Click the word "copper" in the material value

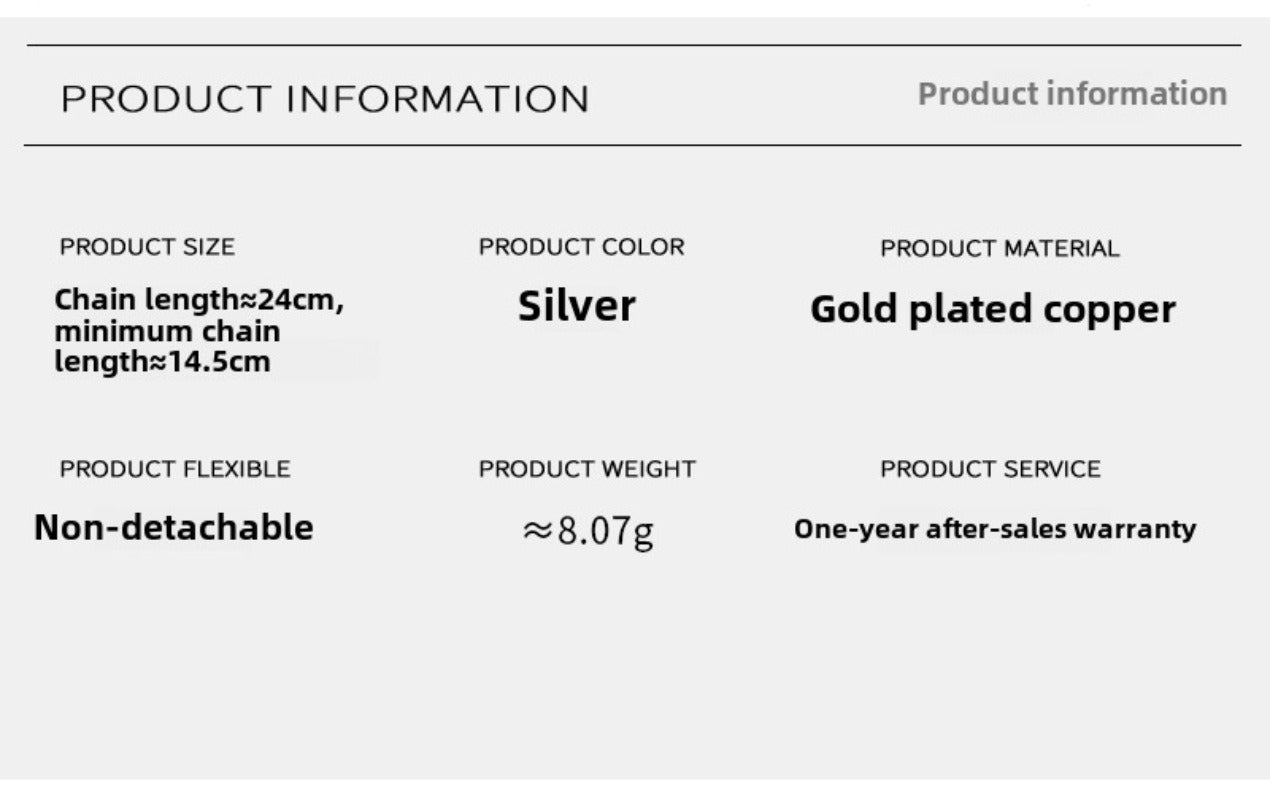1110,310
